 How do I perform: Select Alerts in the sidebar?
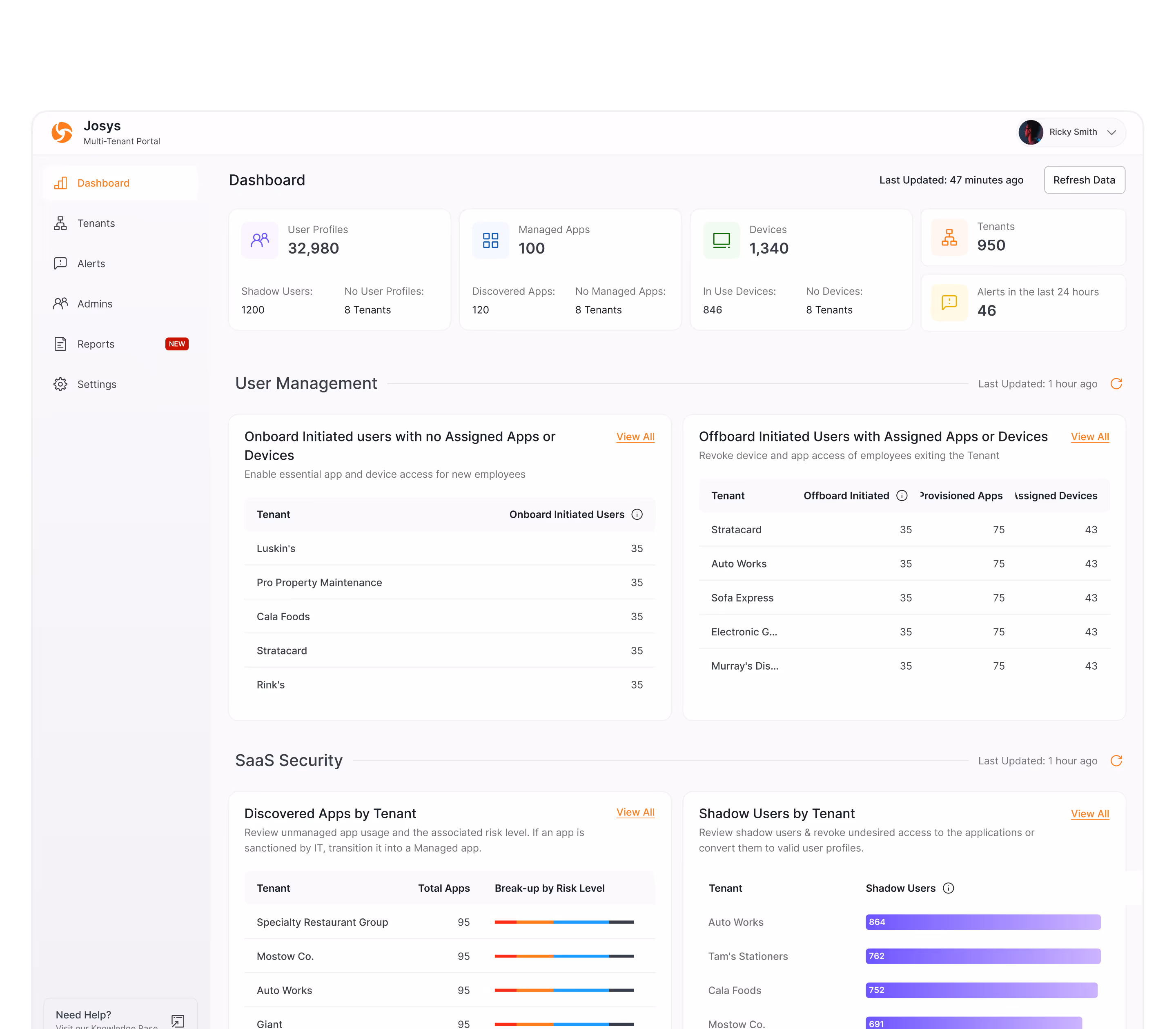[91, 263]
